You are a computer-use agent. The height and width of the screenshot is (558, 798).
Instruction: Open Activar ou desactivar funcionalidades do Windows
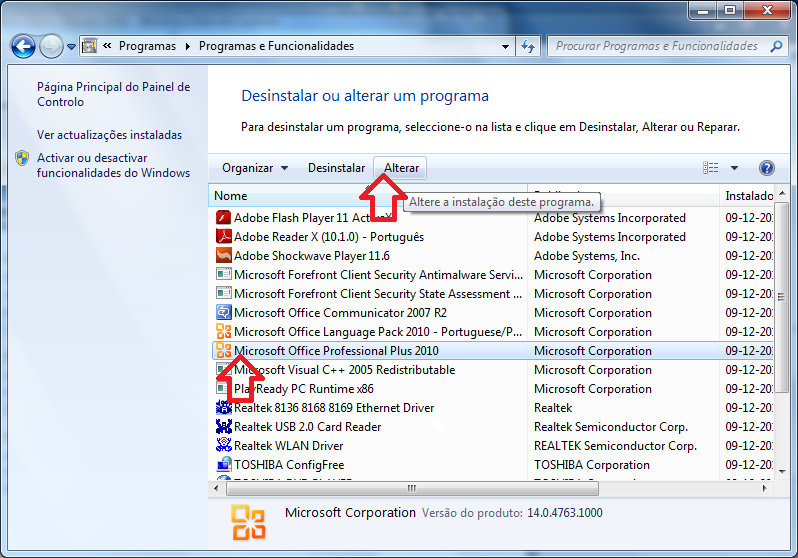tap(113, 165)
